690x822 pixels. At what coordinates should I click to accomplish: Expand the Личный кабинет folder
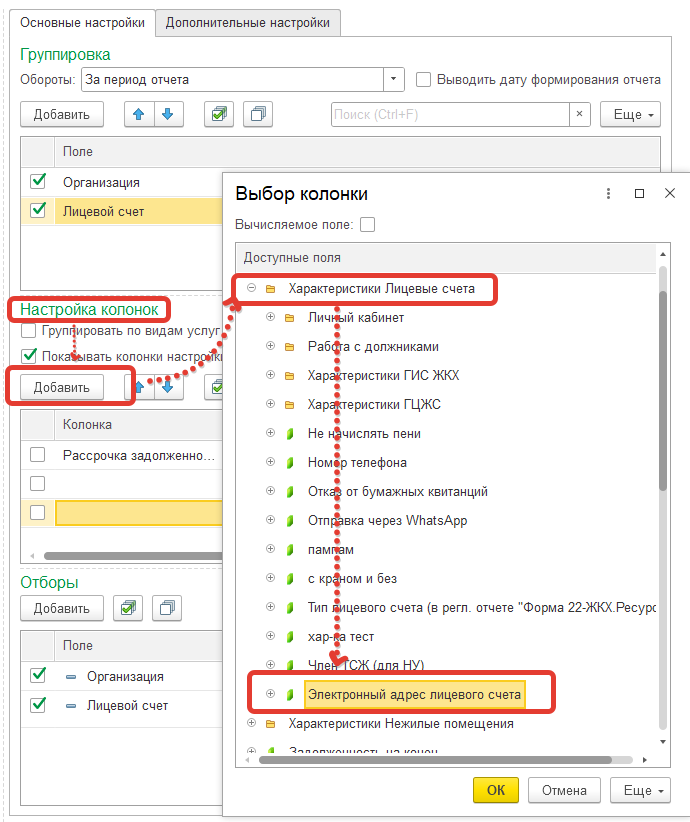[270, 318]
